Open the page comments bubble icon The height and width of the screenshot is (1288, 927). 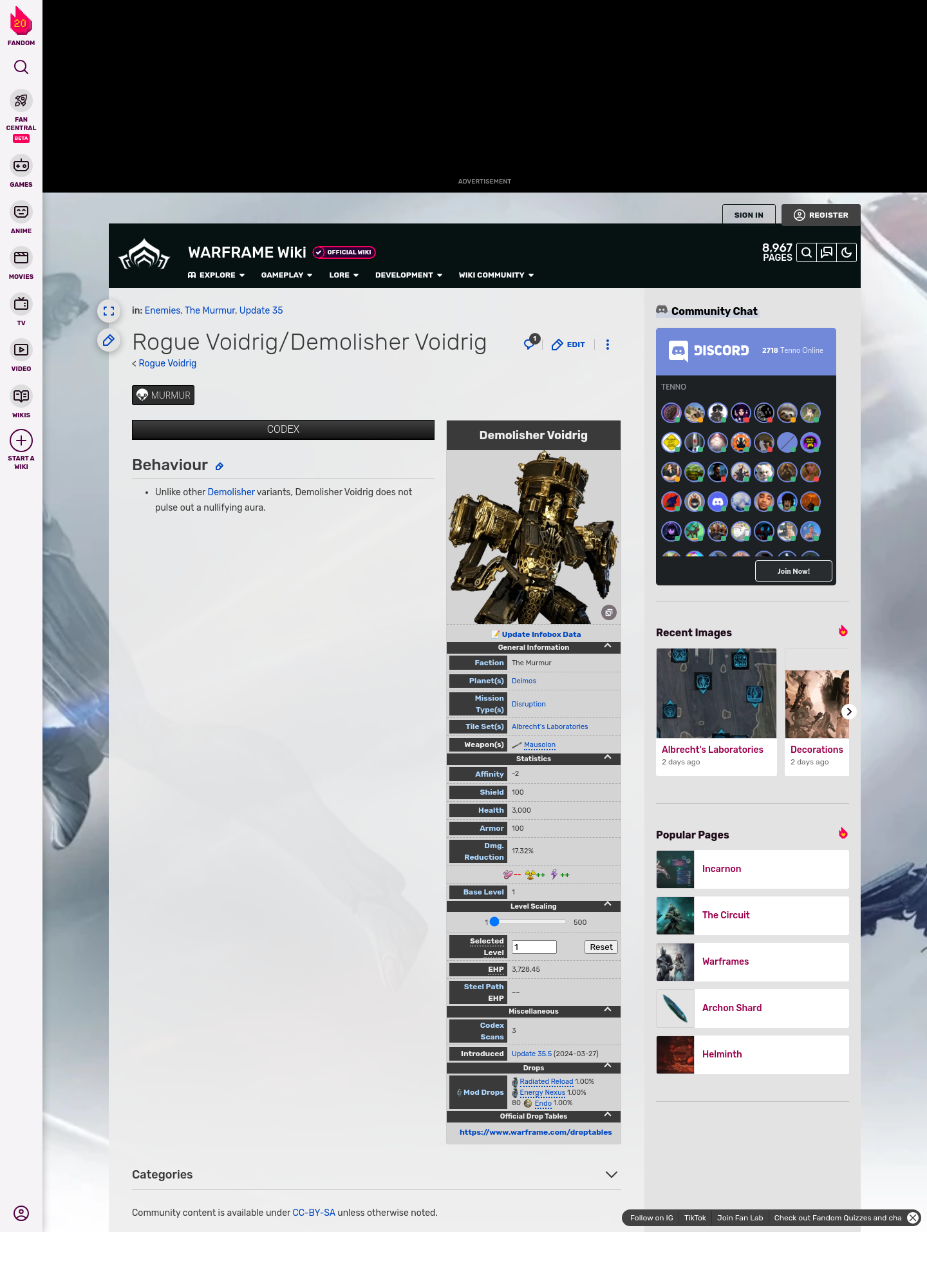531,343
